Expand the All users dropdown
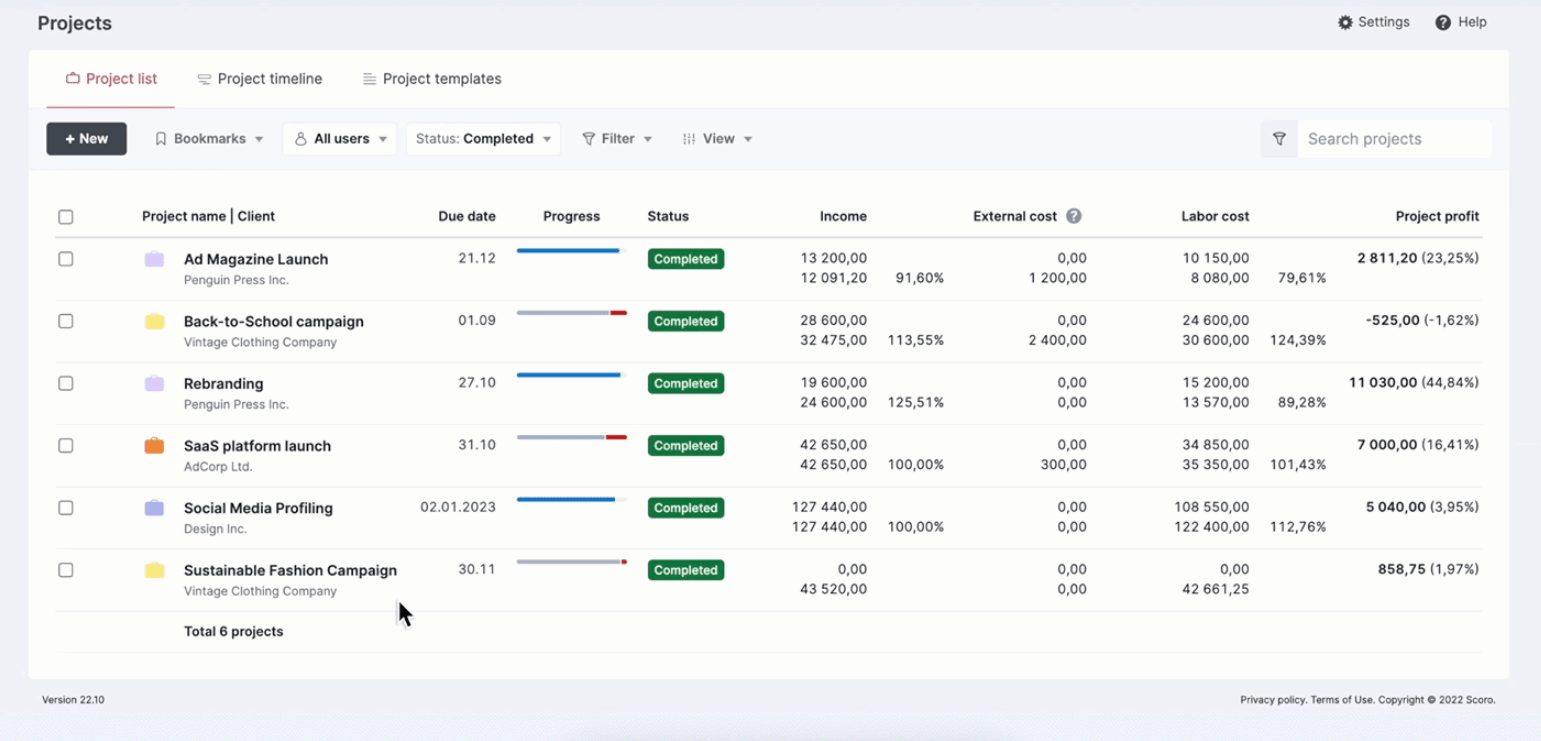 click(x=340, y=139)
